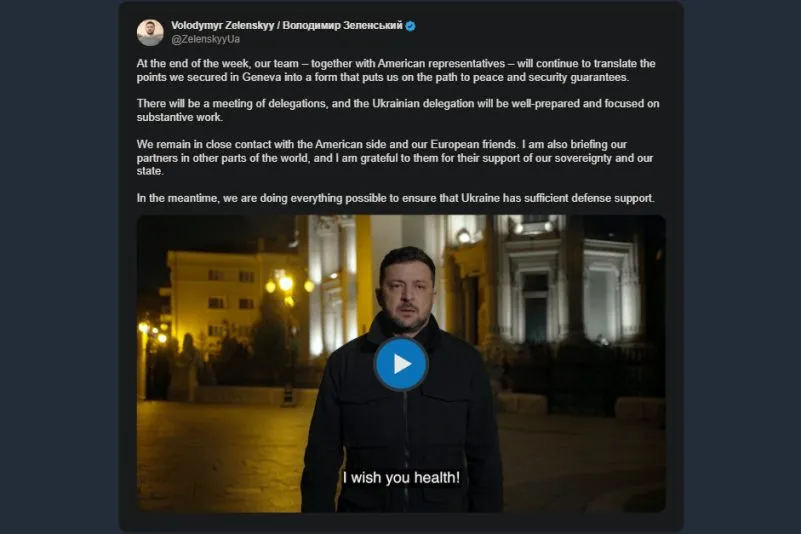Click the sentence starting "In the meantime"
This screenshot has height=534, width=801.
395,198
